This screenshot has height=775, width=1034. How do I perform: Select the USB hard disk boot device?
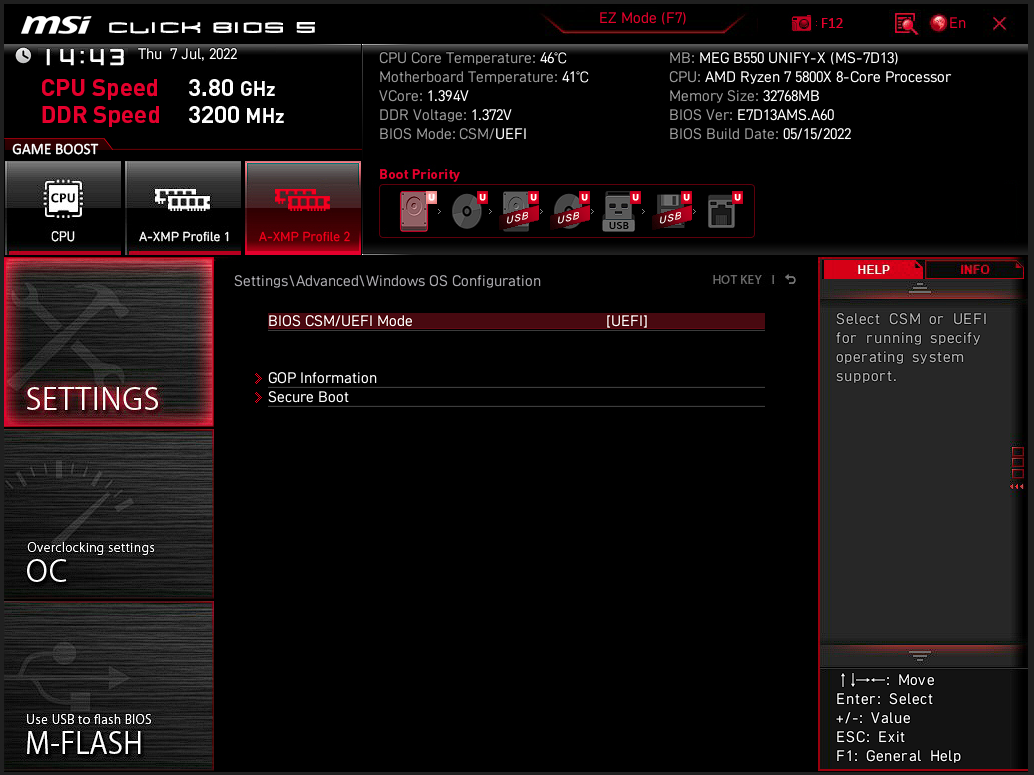click(520, 211)
